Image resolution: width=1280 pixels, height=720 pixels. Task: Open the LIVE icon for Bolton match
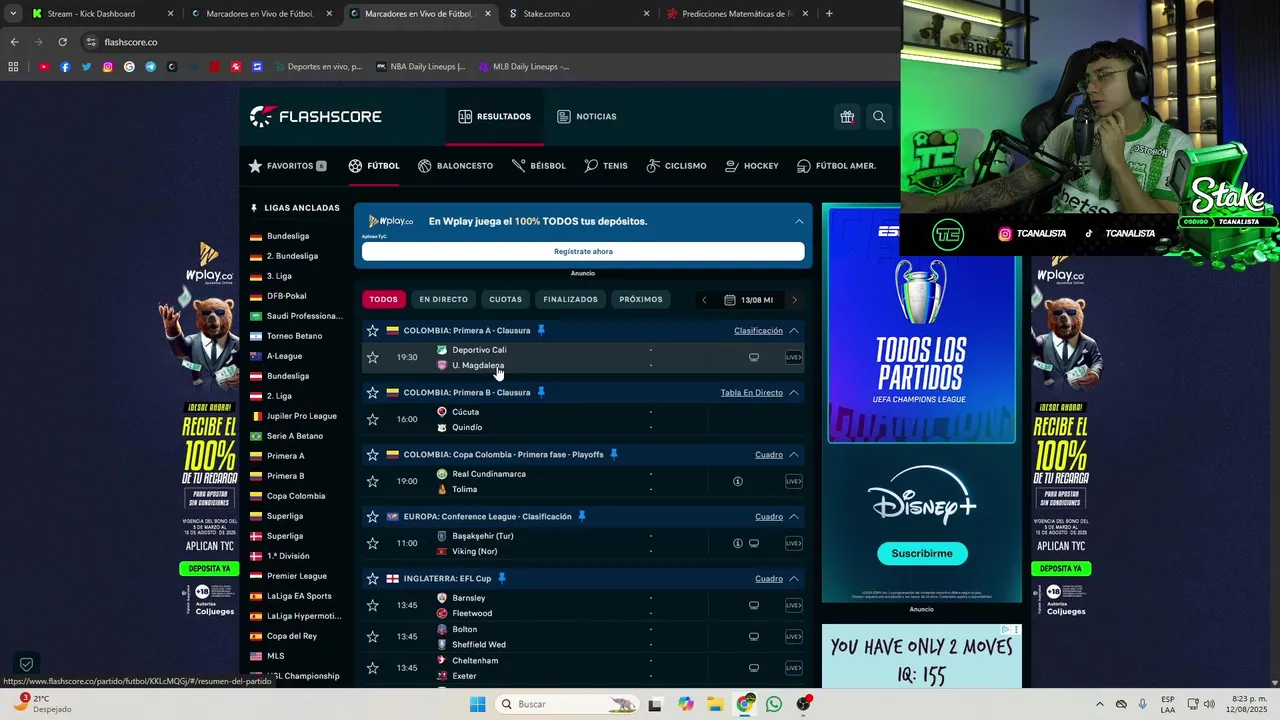coord(793,636)
